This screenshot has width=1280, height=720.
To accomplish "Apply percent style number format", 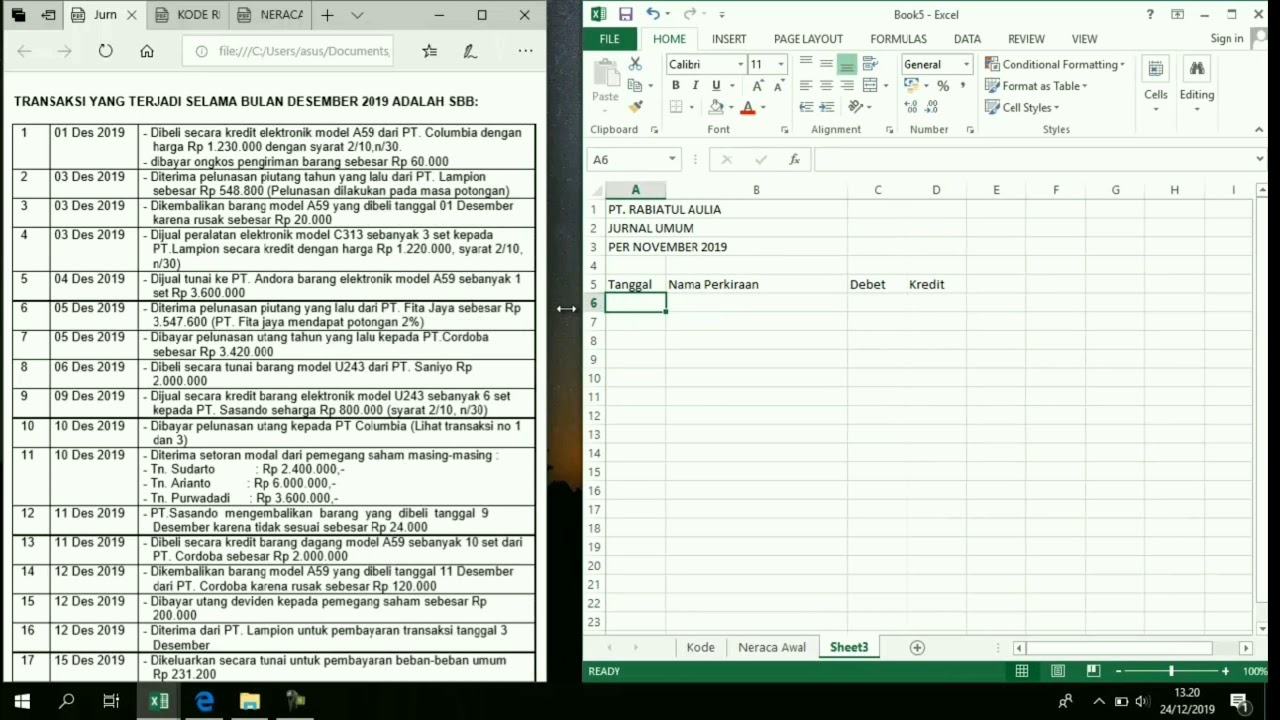I will 943,86.
